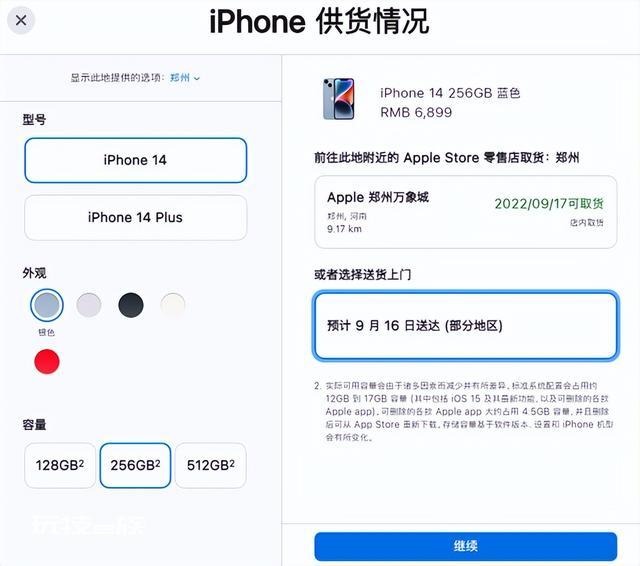The height and width of the screenshot is (566, 640).
Task: Pick the midnight black color swatch
Action: click(x=131, y=305)
